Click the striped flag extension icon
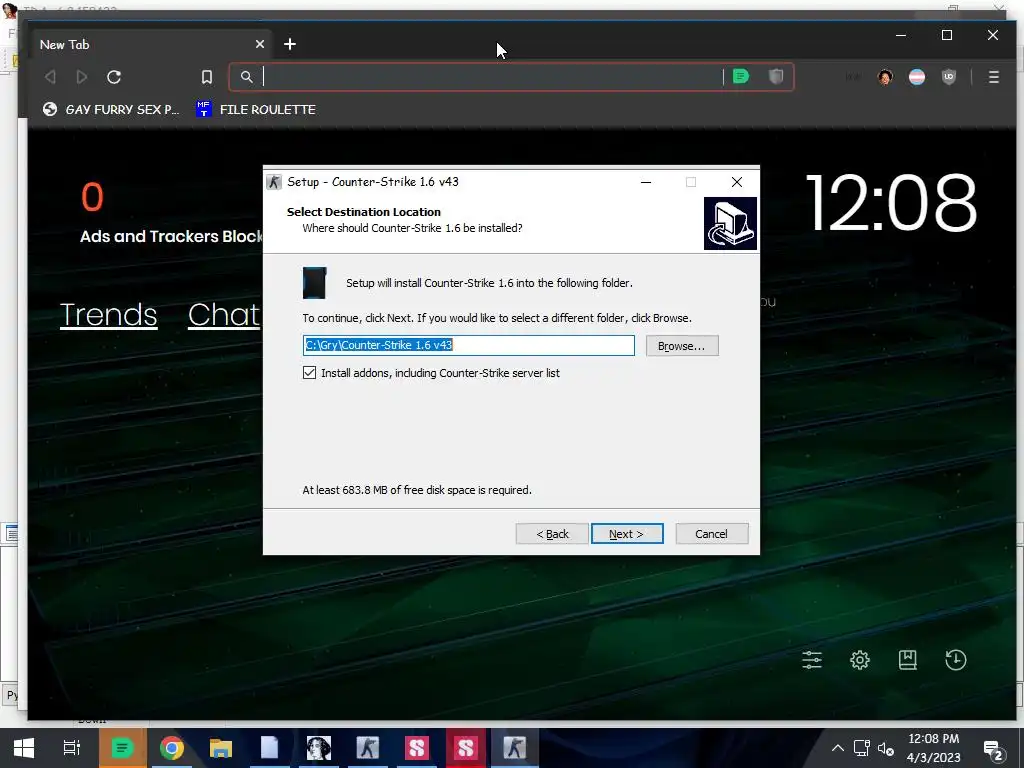 point(917,77)
